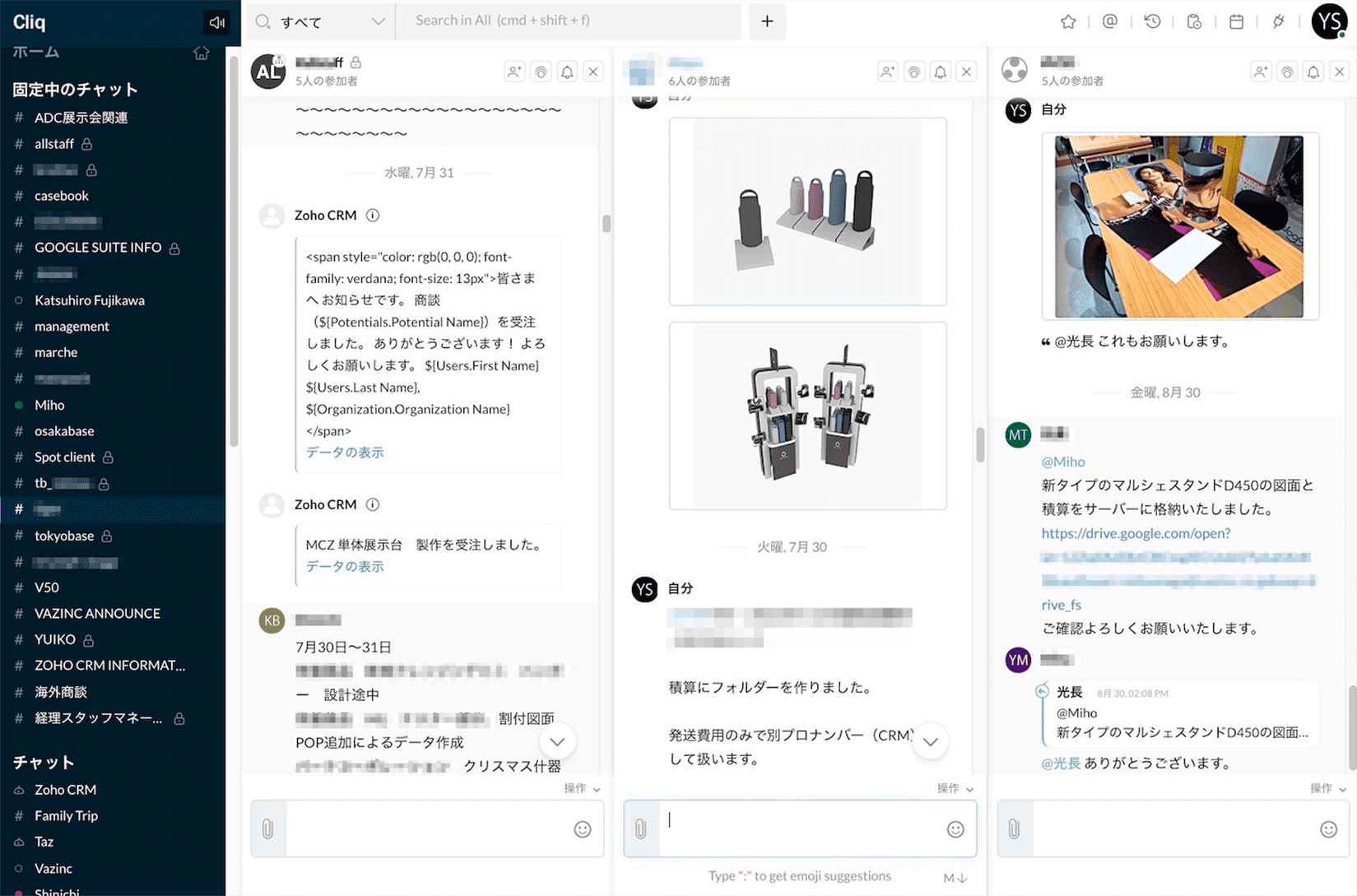
Task: Start a call in the first chat panel
Action: pos(541,72)
